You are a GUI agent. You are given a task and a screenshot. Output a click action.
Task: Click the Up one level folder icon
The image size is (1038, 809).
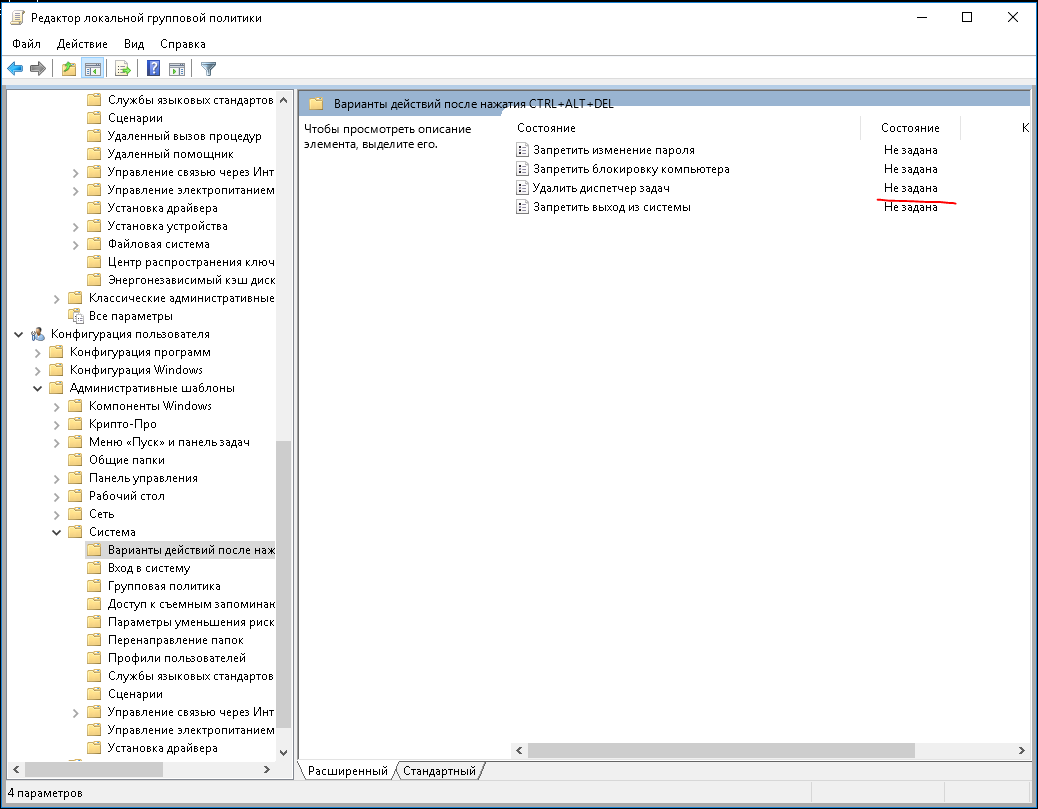(x=69, y=68)
